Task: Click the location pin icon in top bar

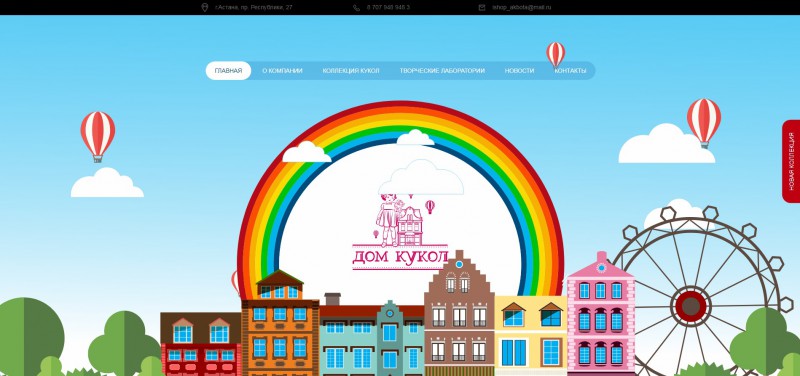Action: pos(205,7)
